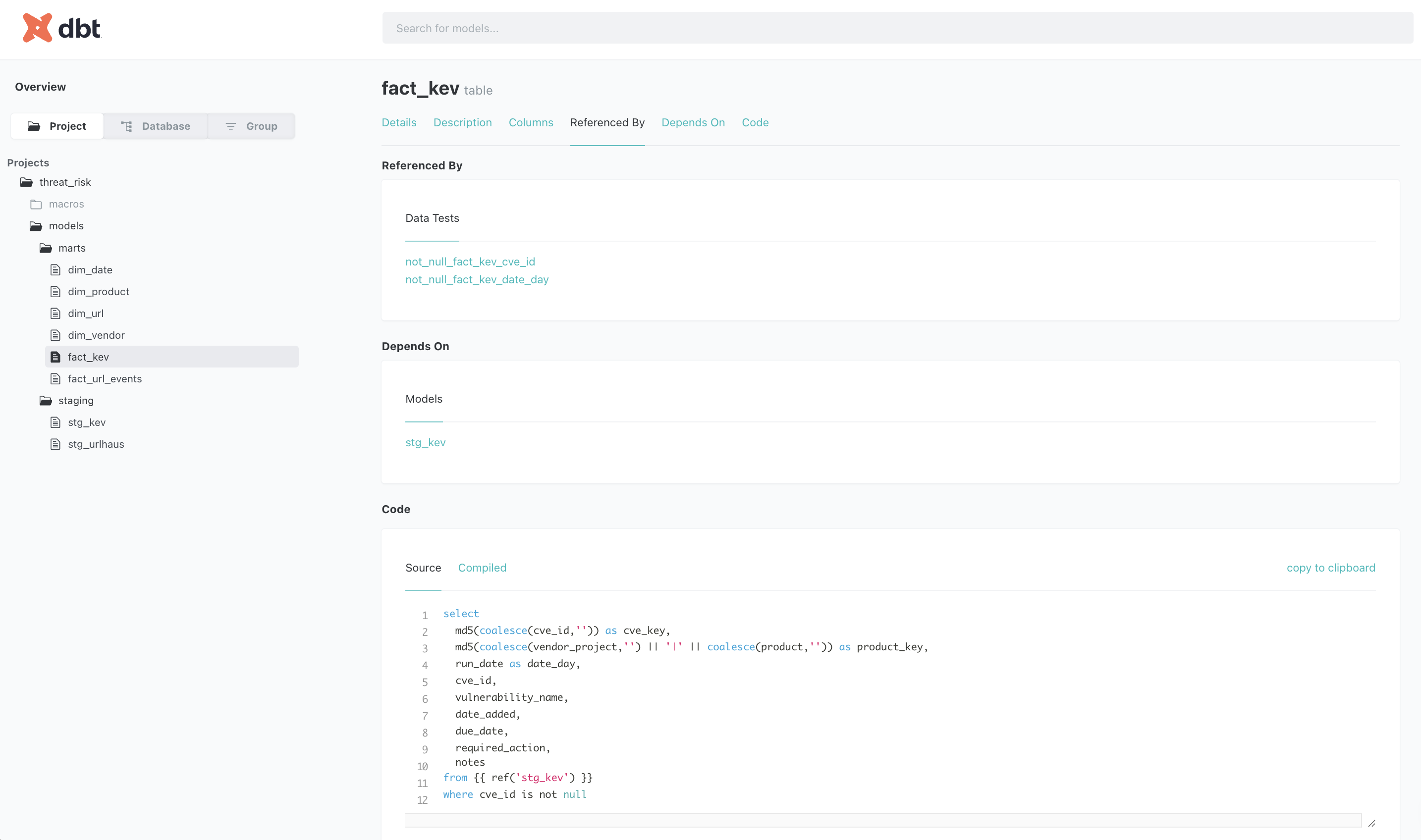Click the stg_urlhaus file icon
The image size is (1421, 840).
55,444
